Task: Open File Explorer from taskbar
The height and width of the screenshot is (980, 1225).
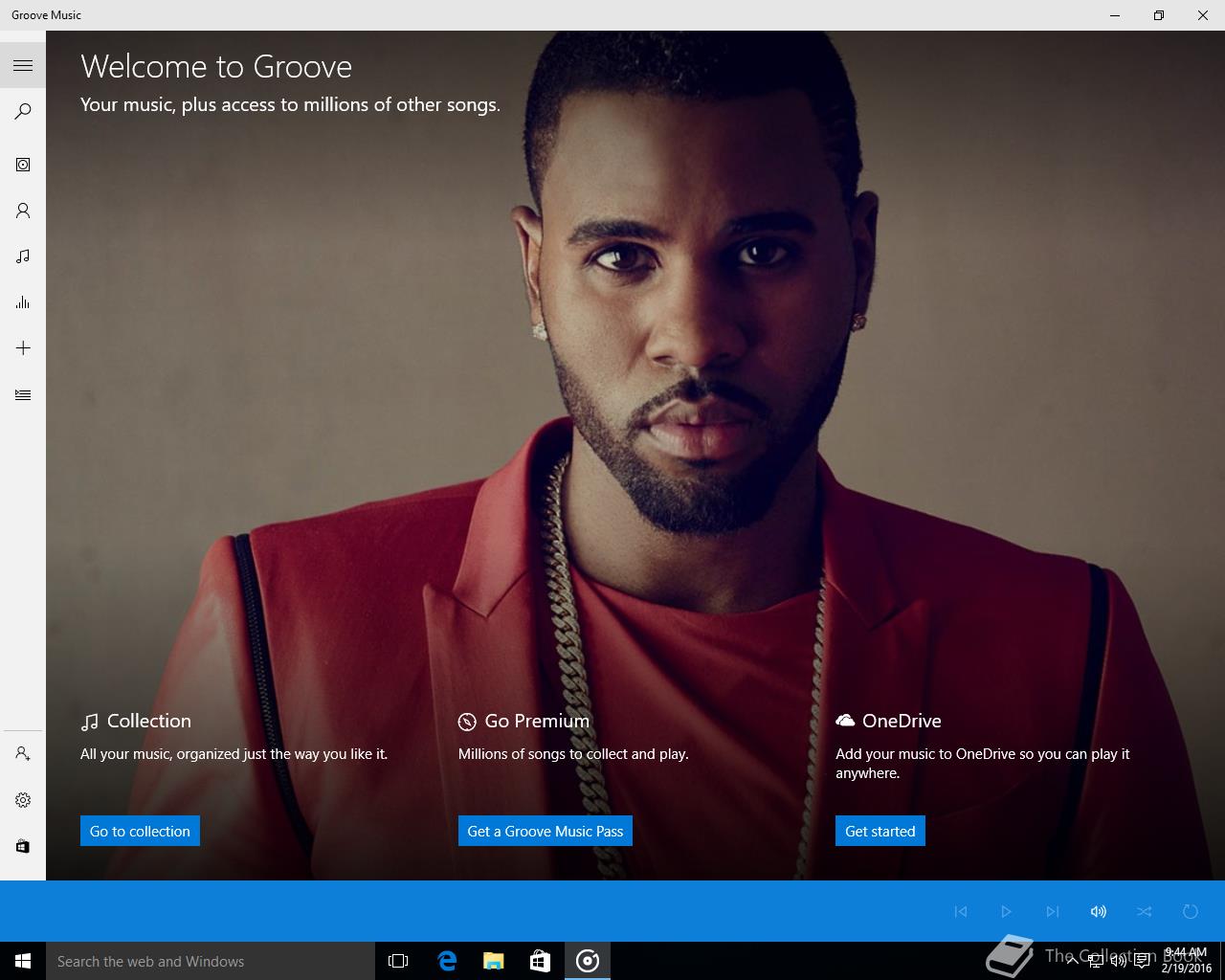Action: tap(494, 961)
